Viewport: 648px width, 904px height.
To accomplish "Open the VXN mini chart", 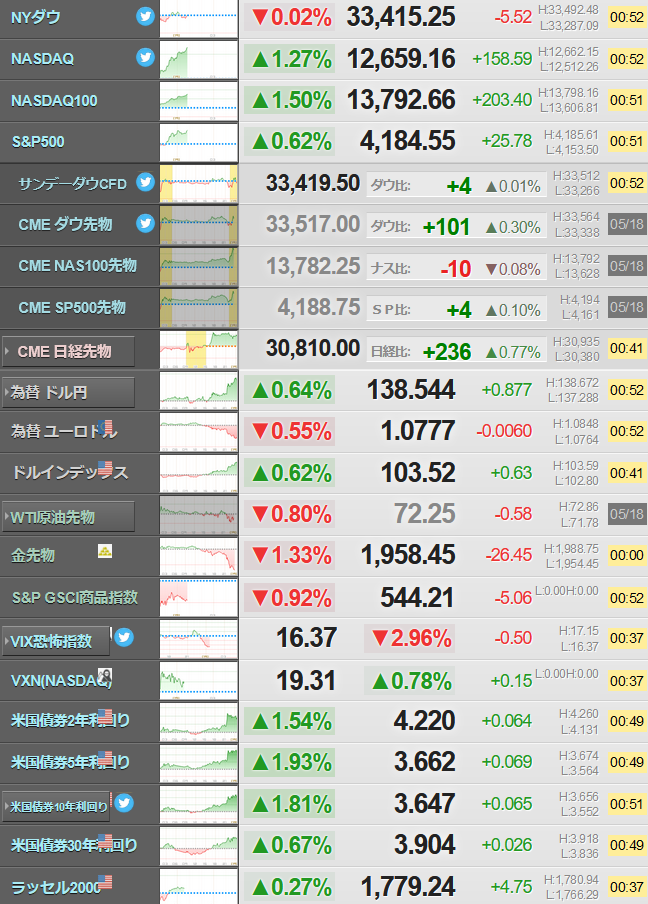I will [198, 681].
